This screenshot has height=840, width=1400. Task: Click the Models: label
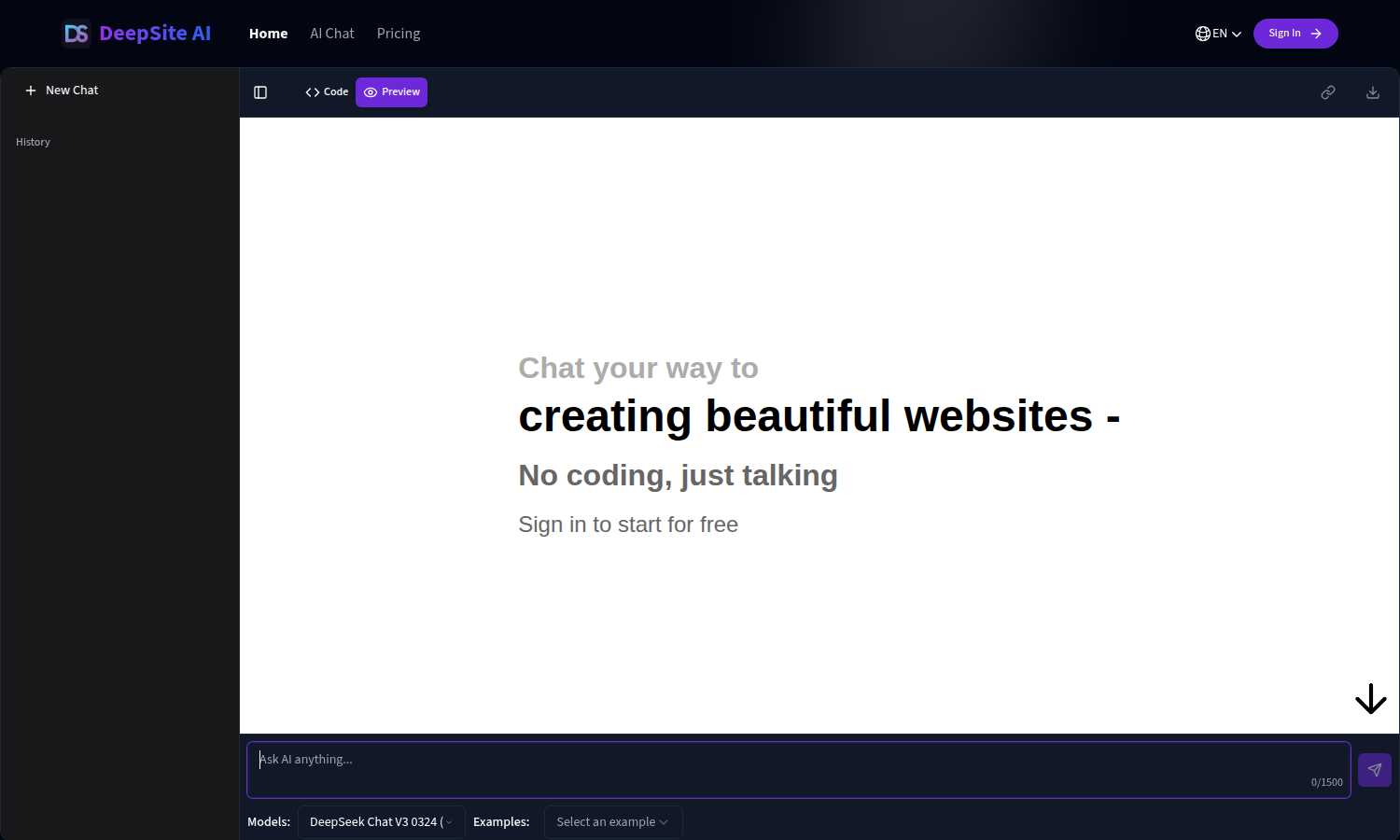[269, 822]
